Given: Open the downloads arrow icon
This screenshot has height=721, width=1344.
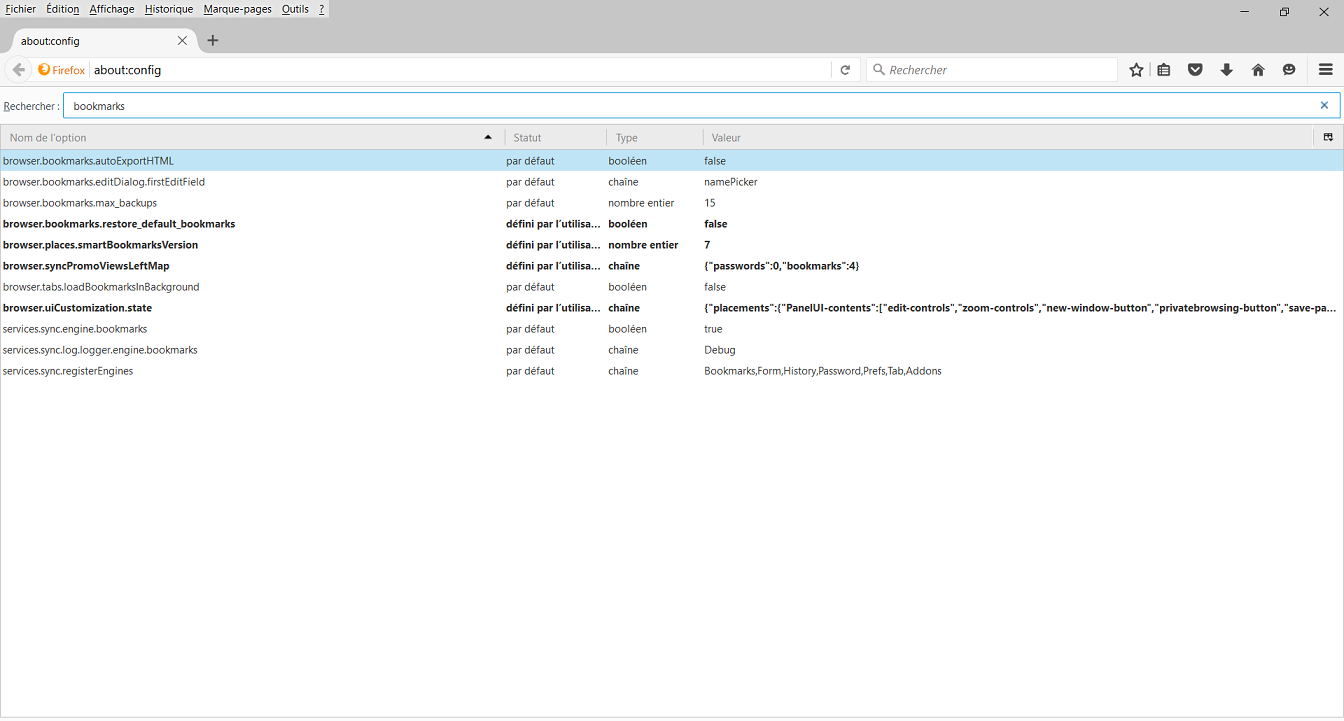Looking at the screenshot, I should pyautogui.click(x=1226, y=70).
